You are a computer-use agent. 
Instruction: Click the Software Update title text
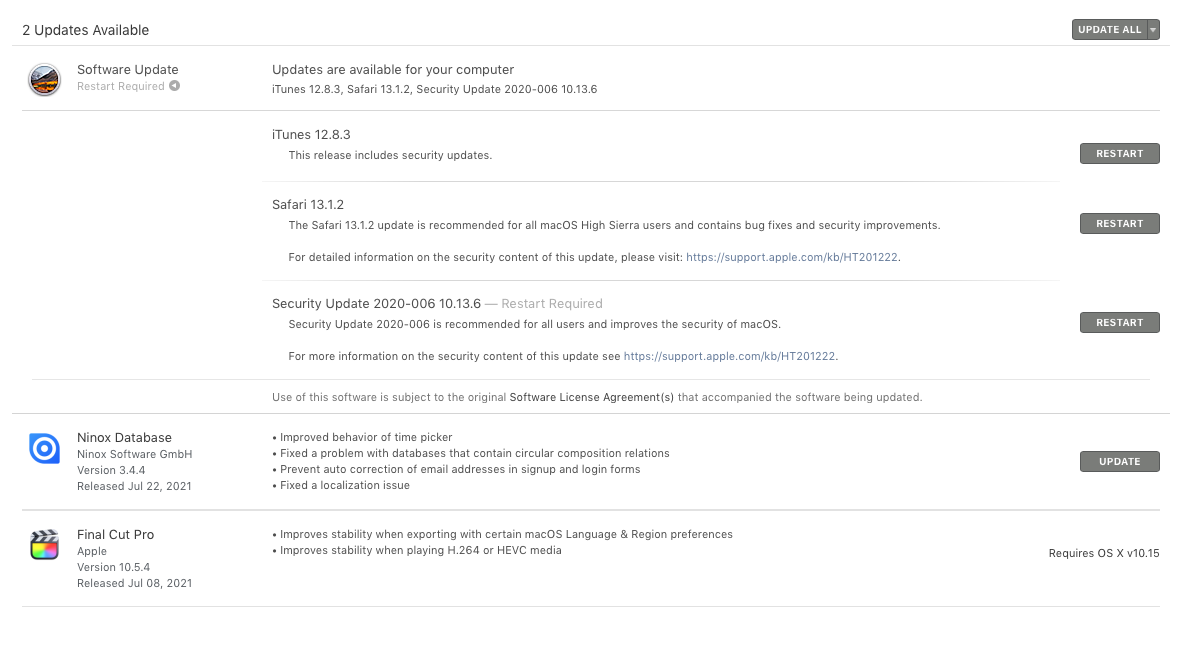127,70
